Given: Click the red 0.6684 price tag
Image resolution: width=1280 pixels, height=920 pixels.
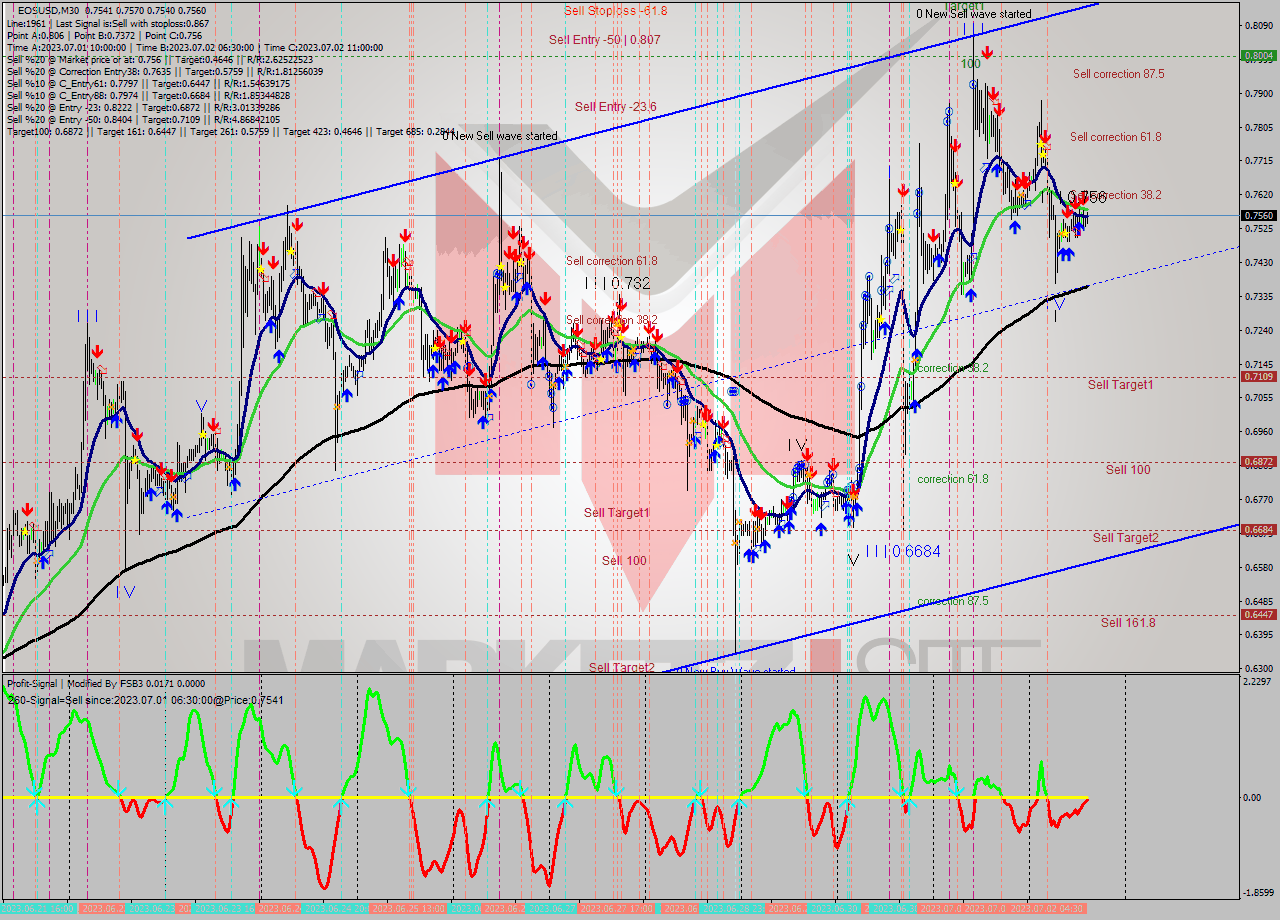Looking at the screenshot, I should (x=1258, y=529).
